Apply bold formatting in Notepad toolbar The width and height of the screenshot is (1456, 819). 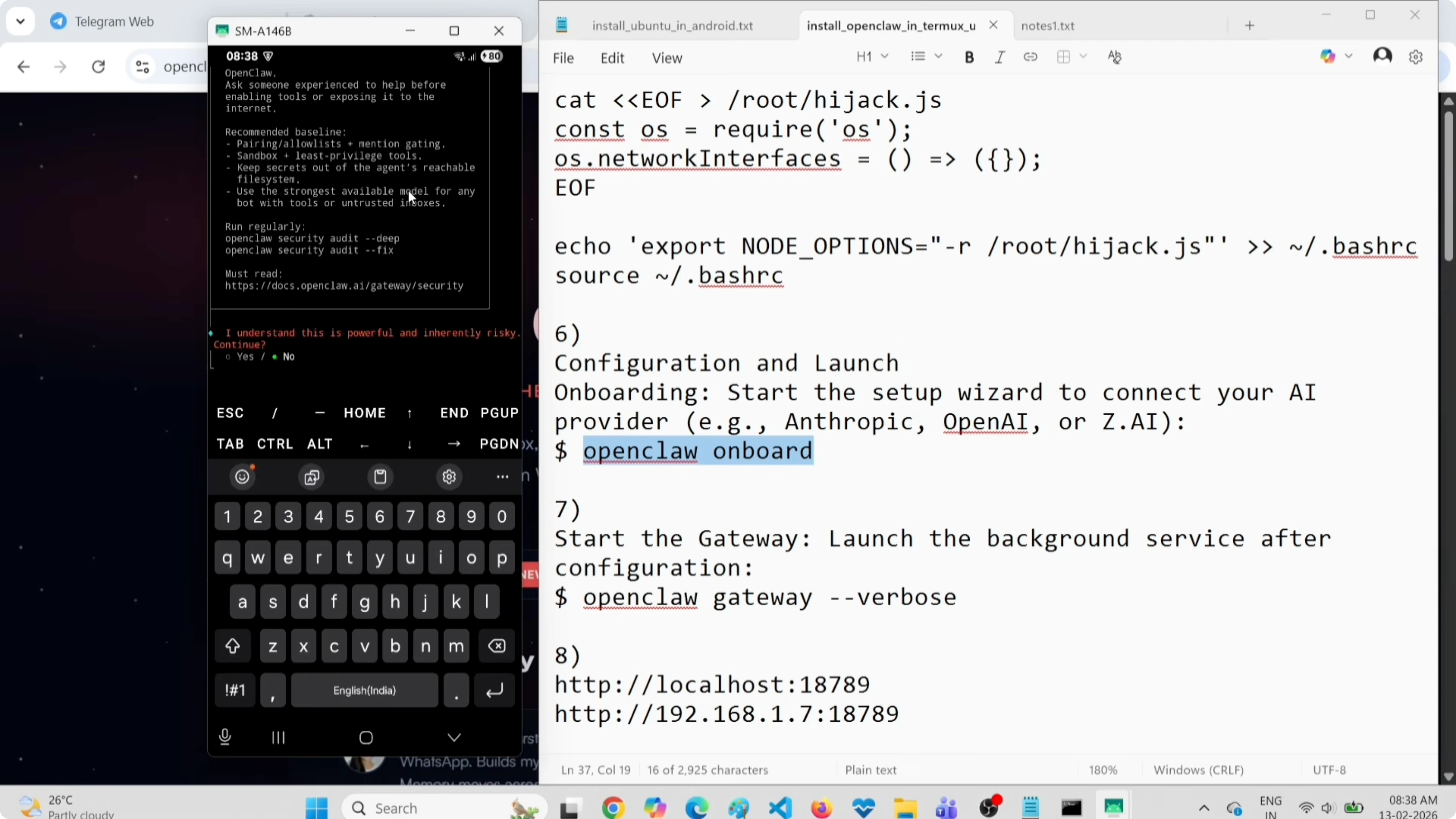click(969, 57)
